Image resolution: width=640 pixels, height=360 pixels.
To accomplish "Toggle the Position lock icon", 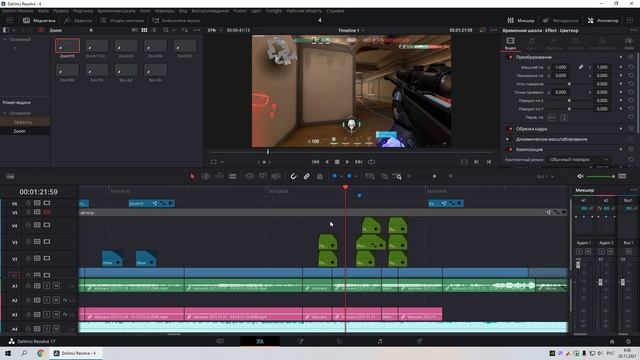I will (320, 176).
